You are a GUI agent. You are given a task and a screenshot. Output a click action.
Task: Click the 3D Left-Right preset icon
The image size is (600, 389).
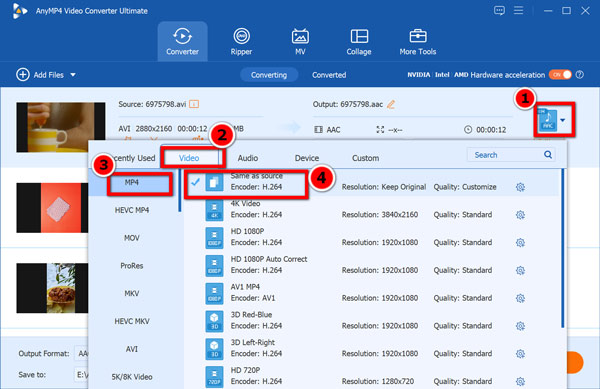[x=214, y=349]
